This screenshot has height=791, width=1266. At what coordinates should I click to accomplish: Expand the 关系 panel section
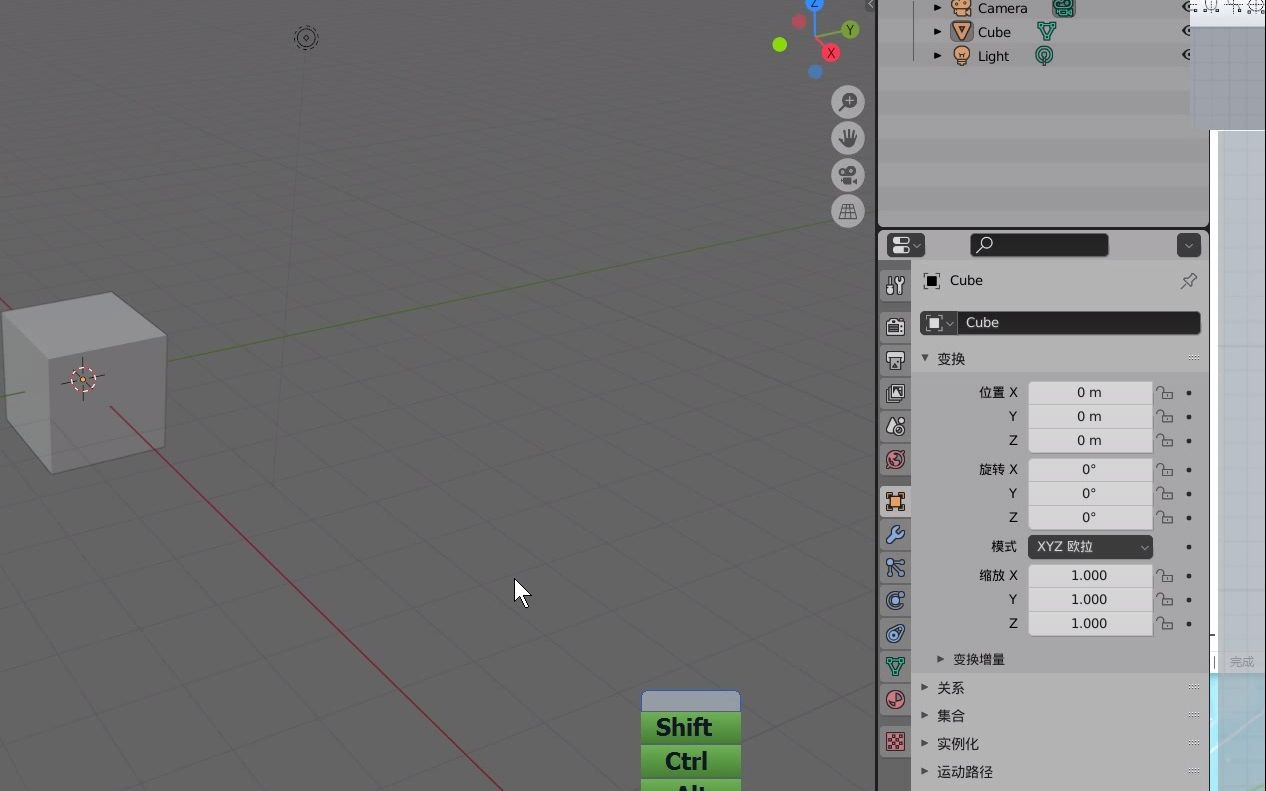coord(950,688)
